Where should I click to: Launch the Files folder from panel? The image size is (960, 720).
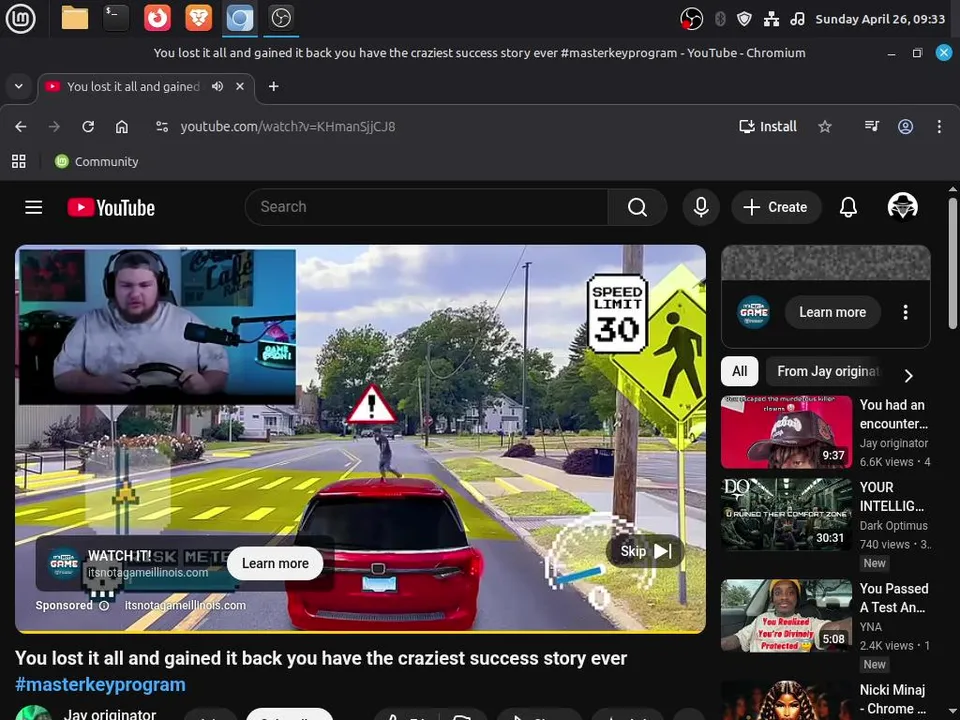pyautogui.click(x=75, y=18)
